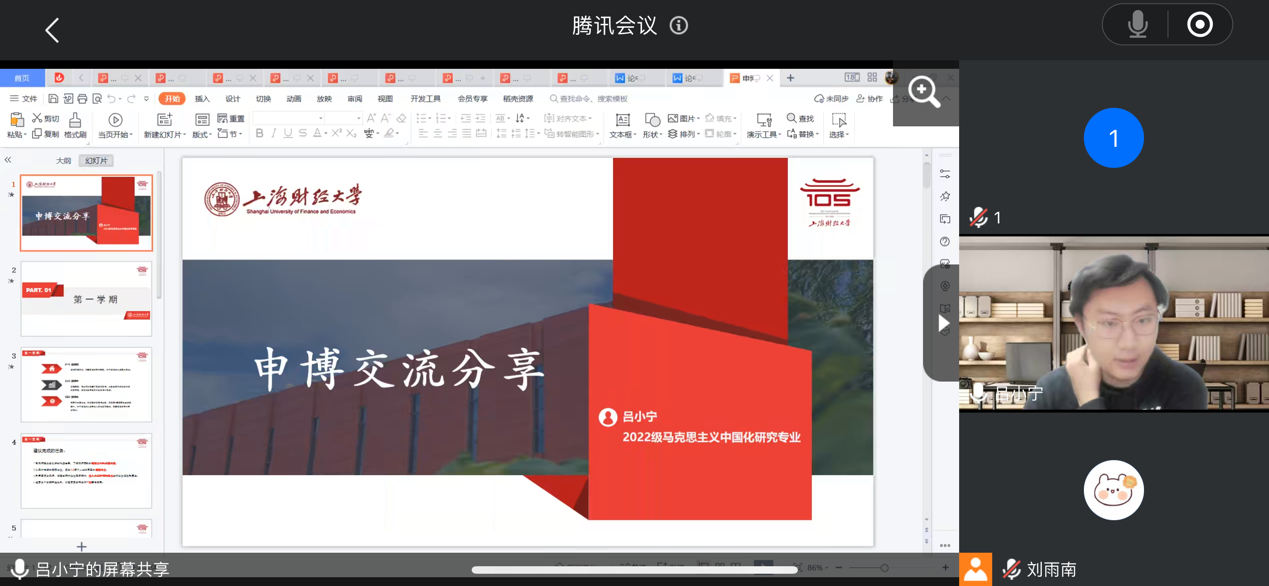Image resolution: width=1269 pixels, height=586 pixels.
Task: Switch to the Design (设计) ribbon tab
Action: point(232,99)
